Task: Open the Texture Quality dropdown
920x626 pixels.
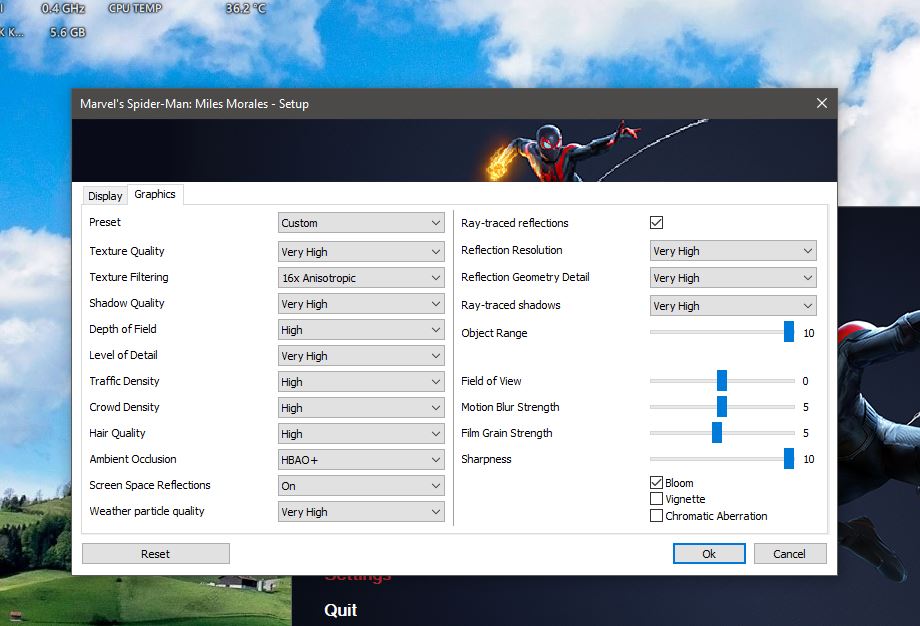Action: coord(361,252)
